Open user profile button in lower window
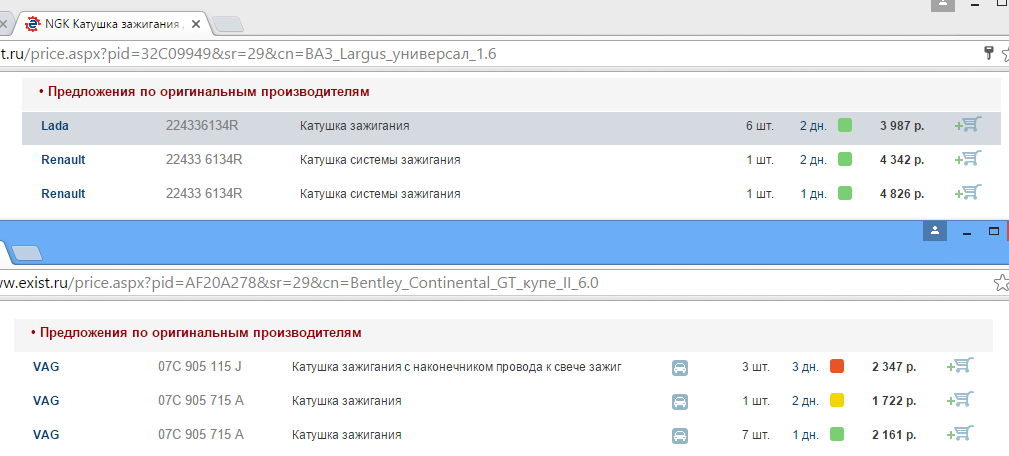This screenshot has height=456, width=1009. click(x=935, y=231)
